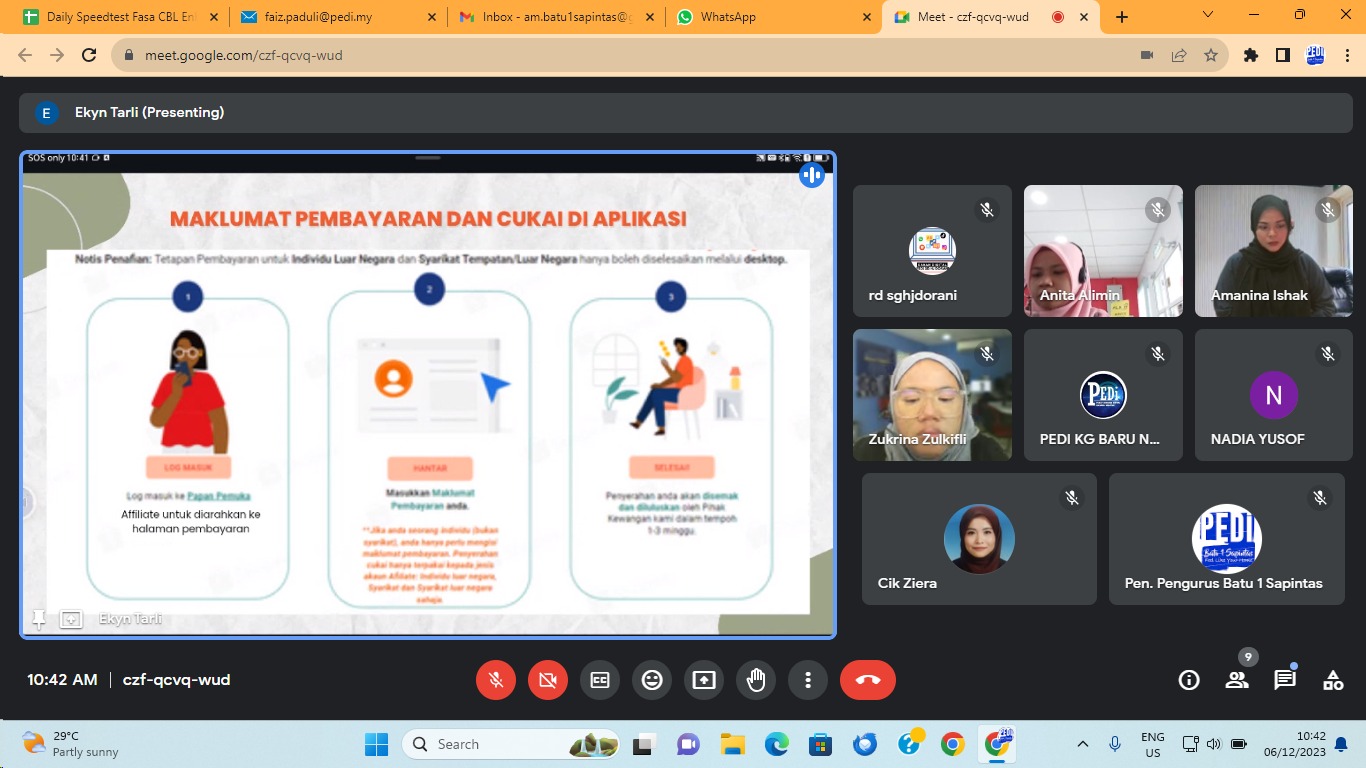Leave the call with red hang-up button

(868, 680)
